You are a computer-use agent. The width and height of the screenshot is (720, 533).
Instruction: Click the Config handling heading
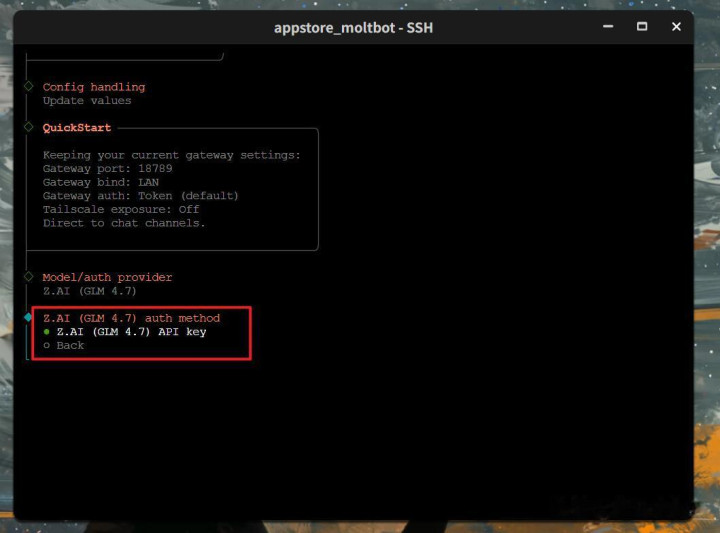pos(93,87)
